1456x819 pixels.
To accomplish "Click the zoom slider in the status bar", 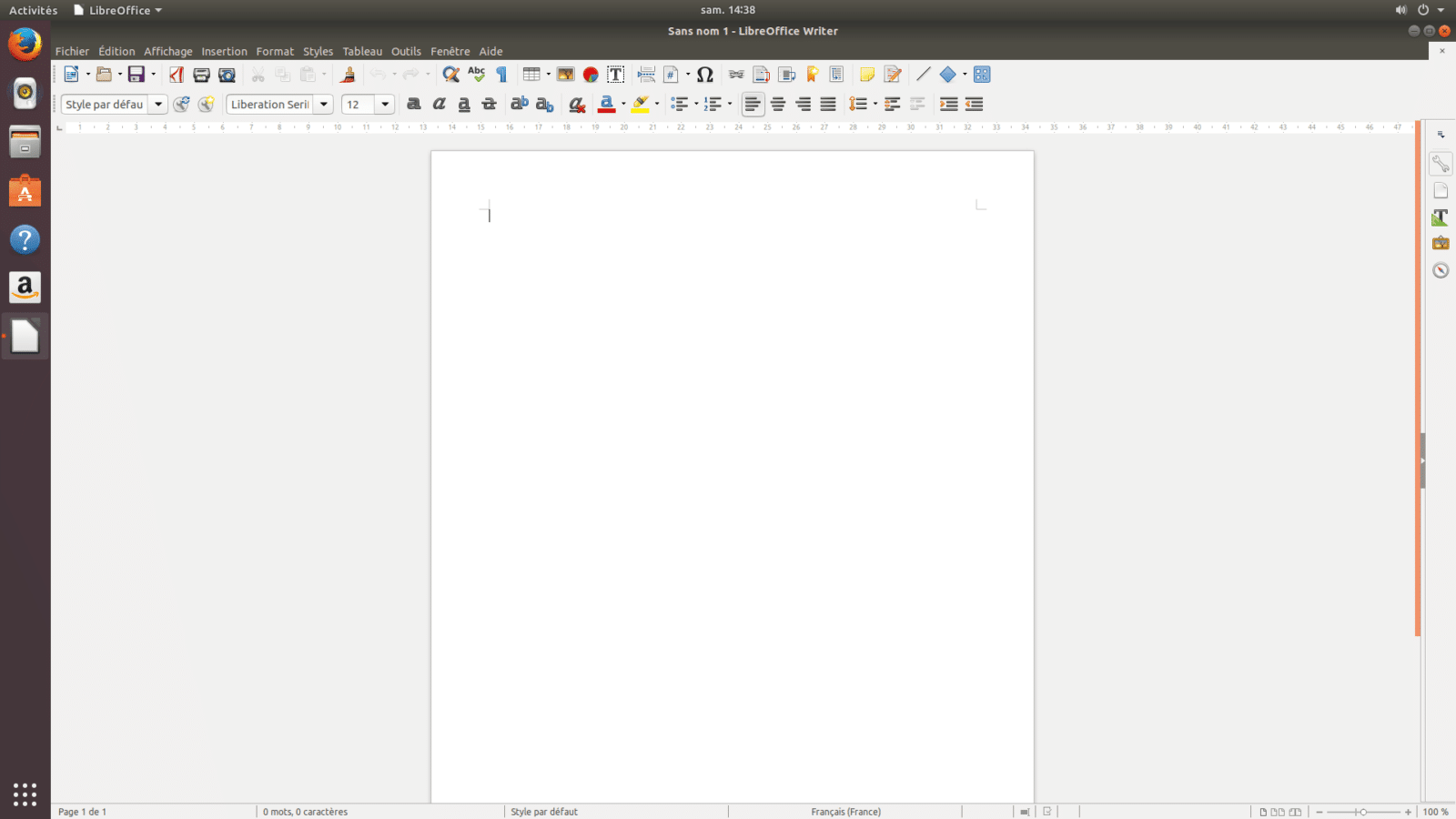I will click(1362, 812).
